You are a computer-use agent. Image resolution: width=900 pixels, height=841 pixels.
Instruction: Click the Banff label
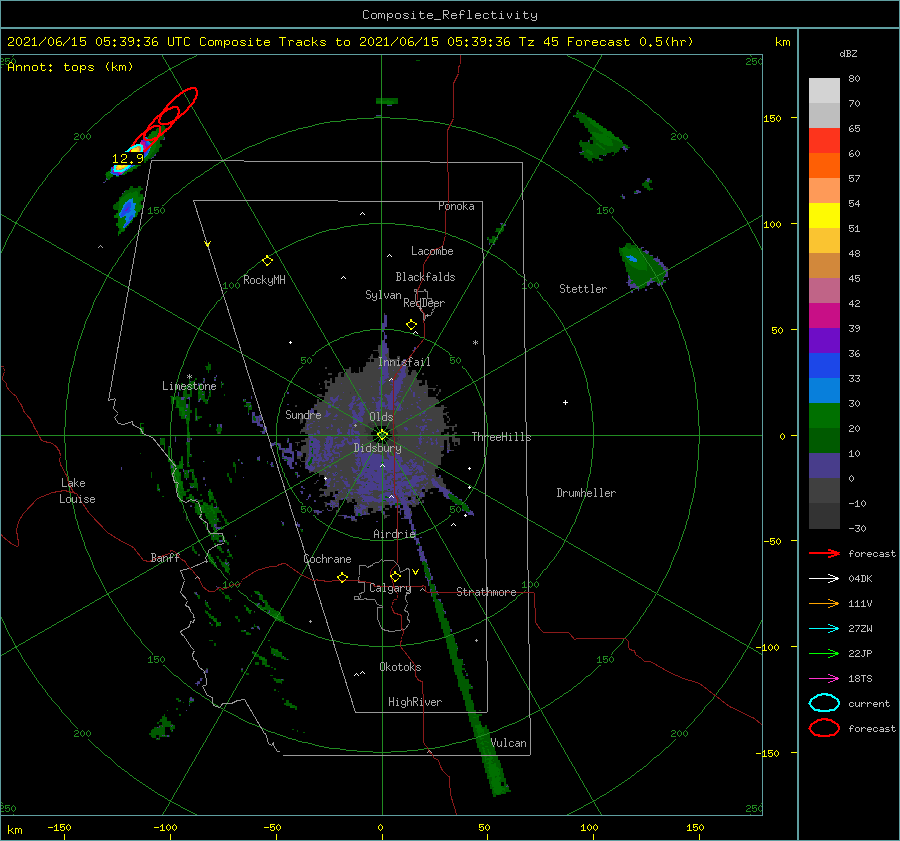165,557
